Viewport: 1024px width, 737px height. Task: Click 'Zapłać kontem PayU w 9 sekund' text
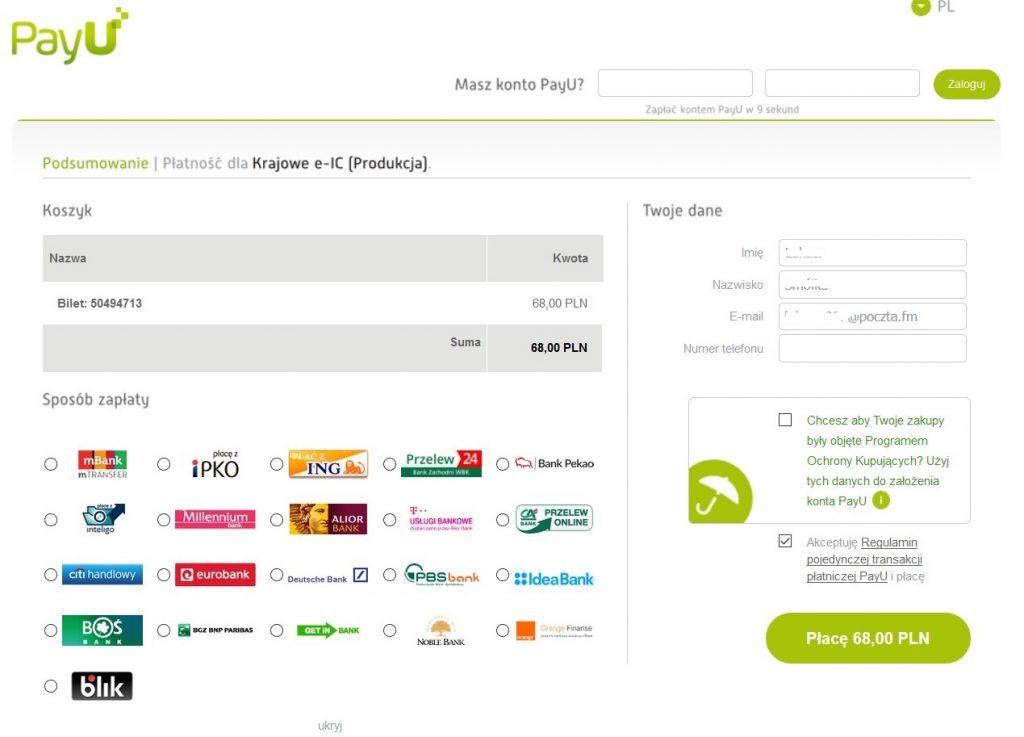(722, 110)
